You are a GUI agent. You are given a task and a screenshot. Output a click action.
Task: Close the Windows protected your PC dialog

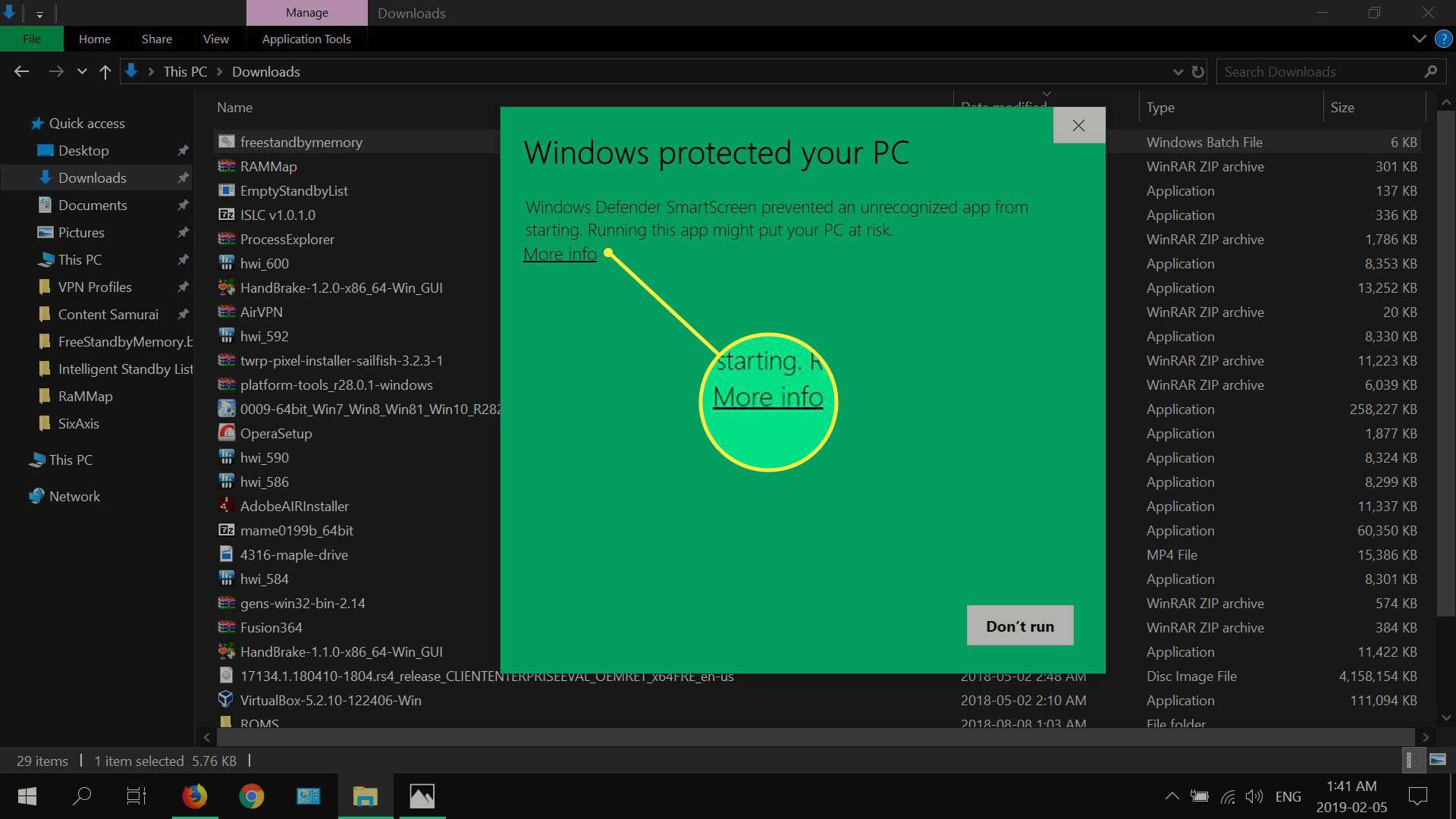tap(1078, 125)
